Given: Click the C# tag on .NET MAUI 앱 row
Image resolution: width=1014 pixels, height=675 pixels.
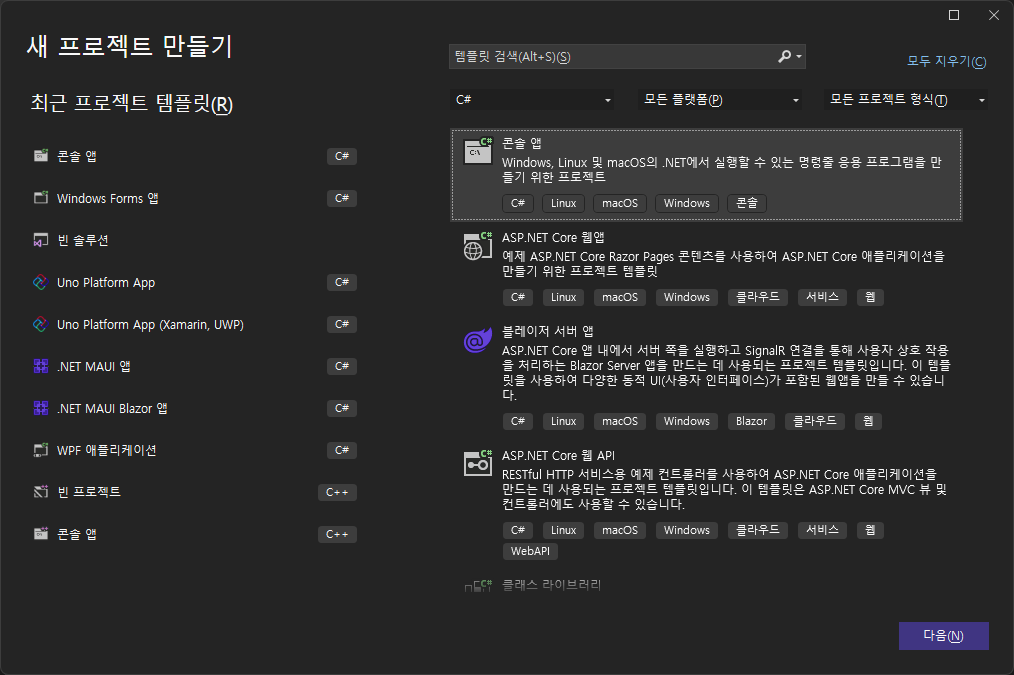Looking at the screenshot, I should (x=341, y=366).
